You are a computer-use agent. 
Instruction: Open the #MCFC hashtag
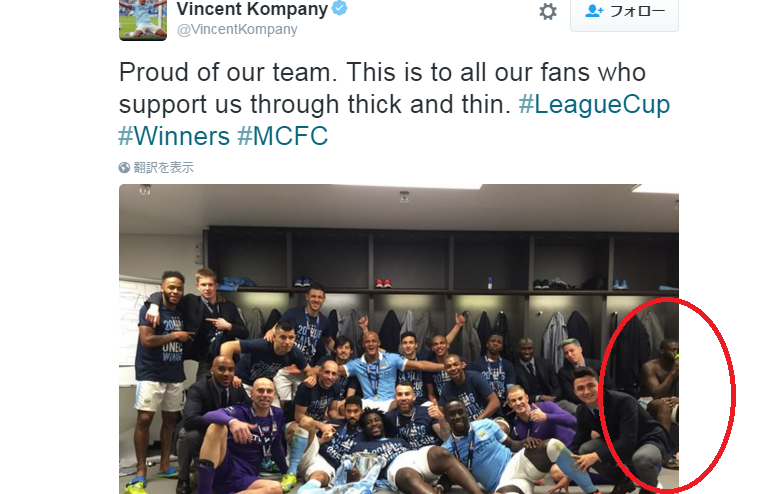282,136
